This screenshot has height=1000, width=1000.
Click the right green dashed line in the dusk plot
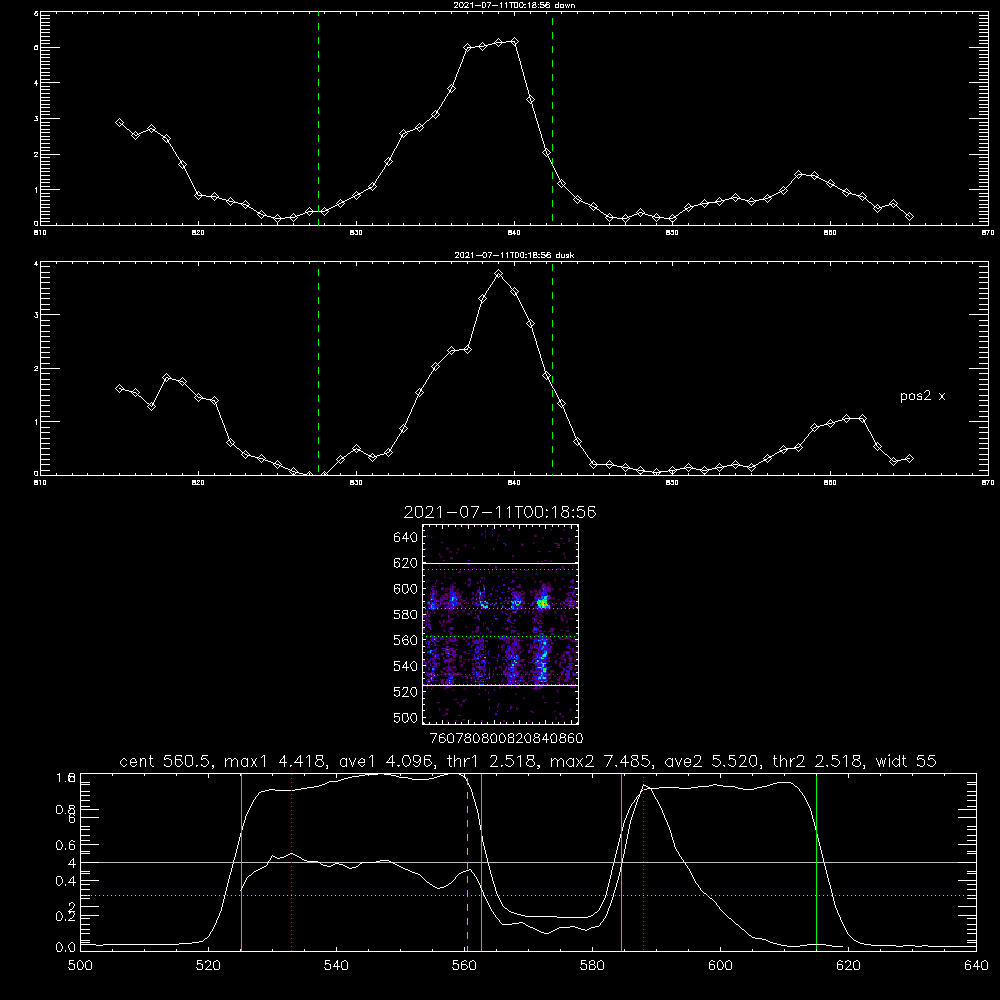[552, 368]
